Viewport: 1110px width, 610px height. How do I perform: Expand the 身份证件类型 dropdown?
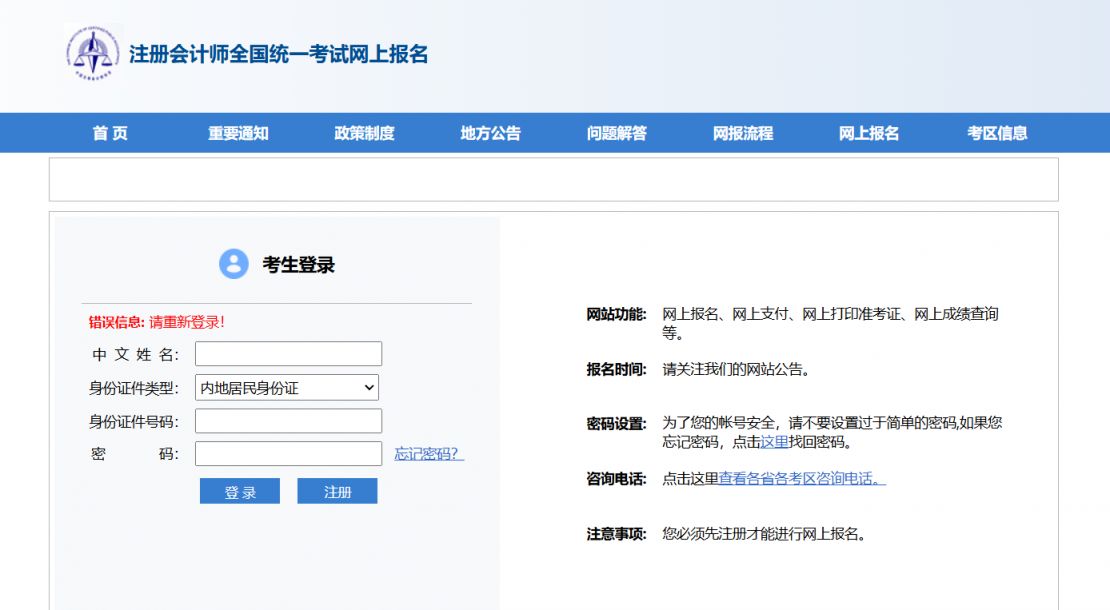pyautogui.click(x=287, y=388)
